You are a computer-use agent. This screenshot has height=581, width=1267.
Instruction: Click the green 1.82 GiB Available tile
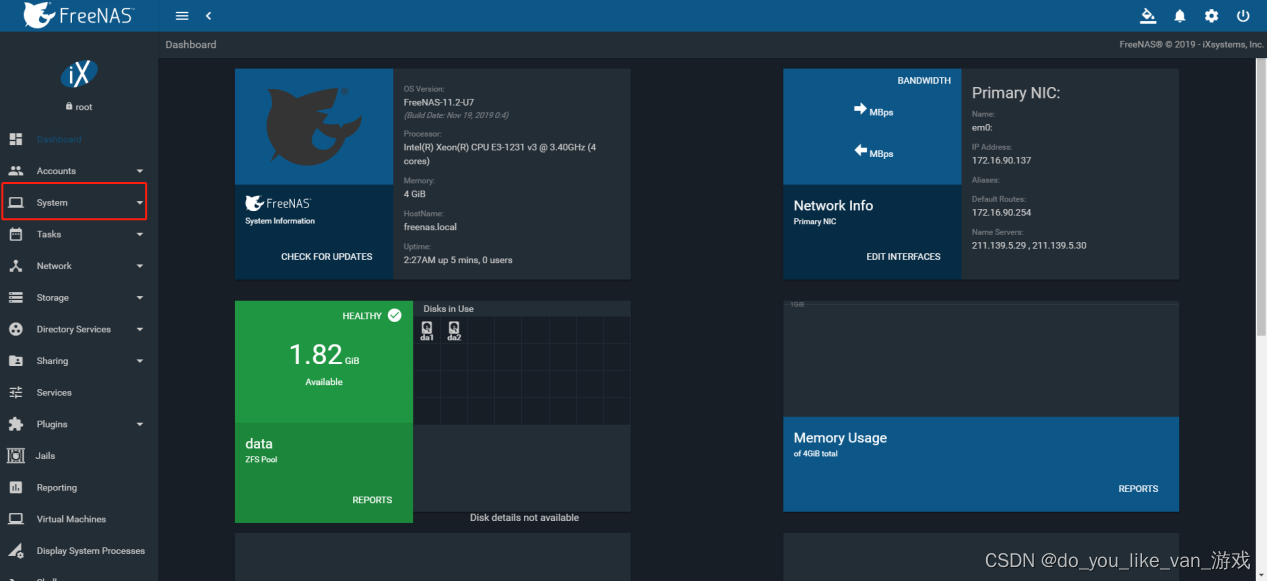tap(324, 362)
